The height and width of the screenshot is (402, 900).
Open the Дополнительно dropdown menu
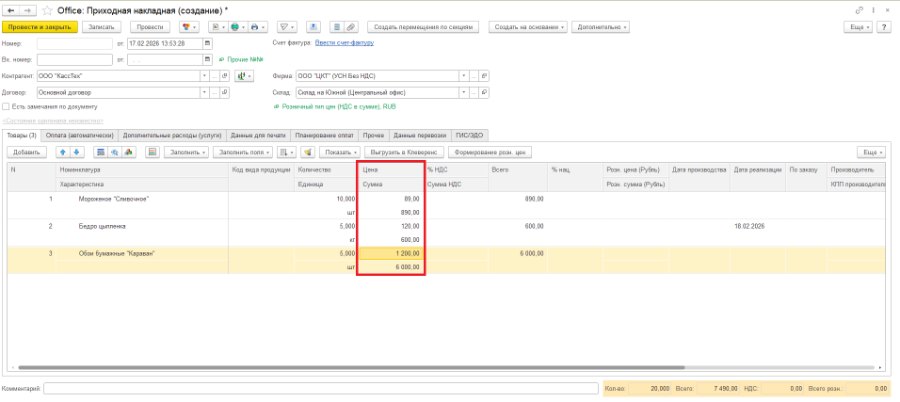point(600,27)
